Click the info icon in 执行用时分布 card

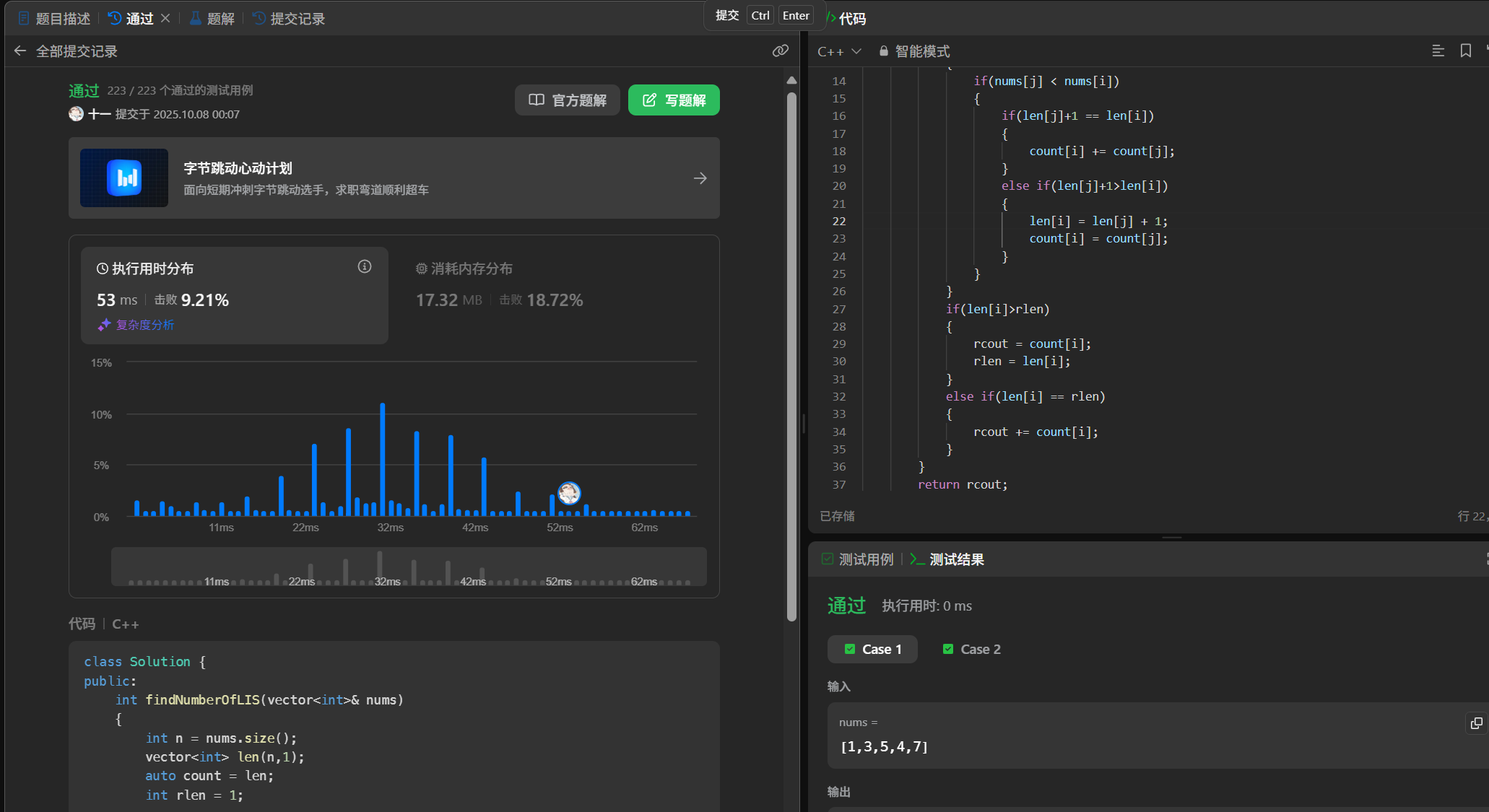pos(365,267)
